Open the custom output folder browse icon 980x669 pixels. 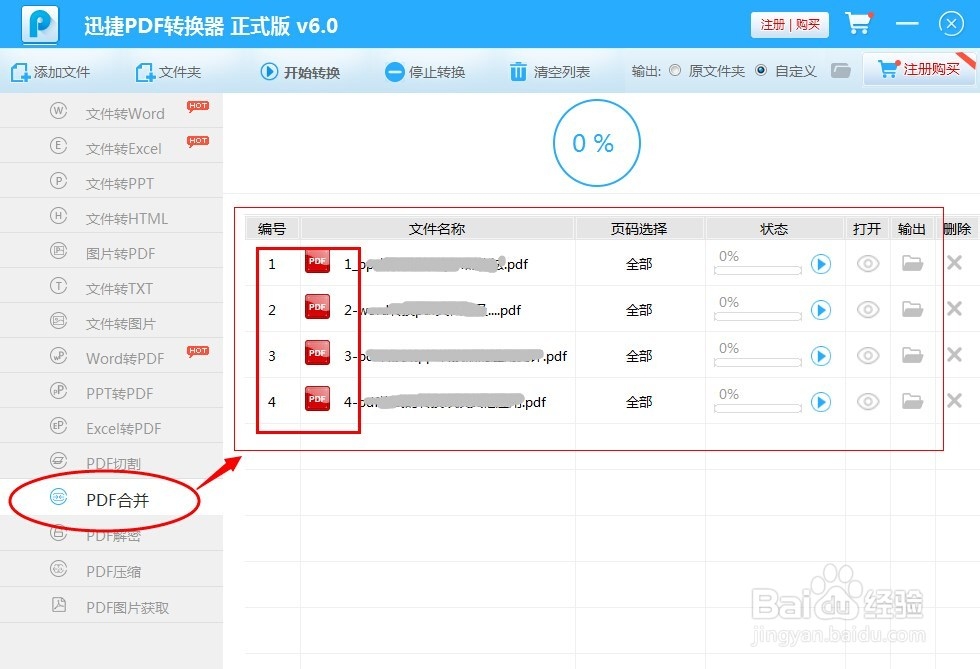841,71
